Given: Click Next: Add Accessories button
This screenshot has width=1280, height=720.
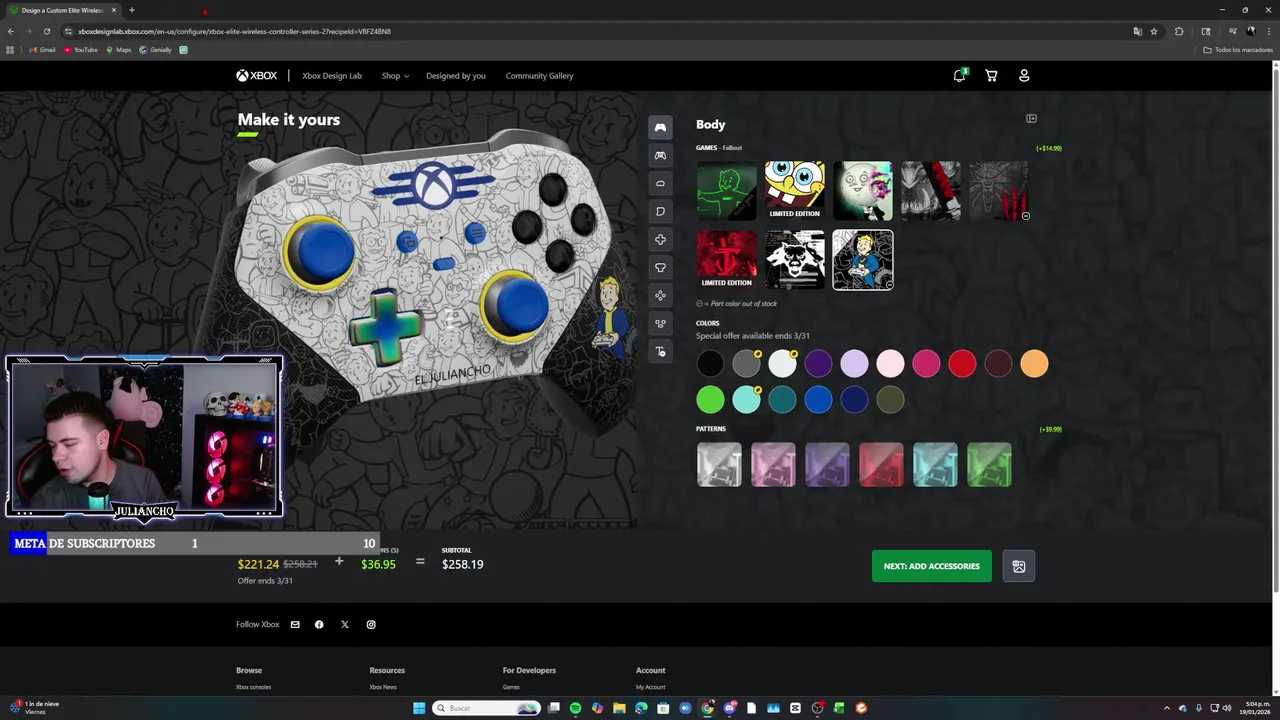Looking at the screenshot, I should coord(931,566).
